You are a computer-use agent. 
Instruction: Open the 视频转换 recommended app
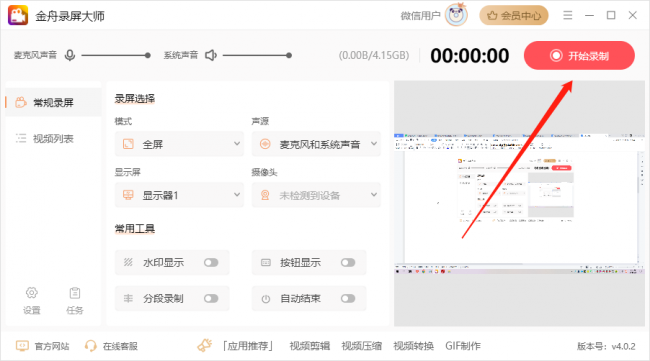click(x=413, y=346)
